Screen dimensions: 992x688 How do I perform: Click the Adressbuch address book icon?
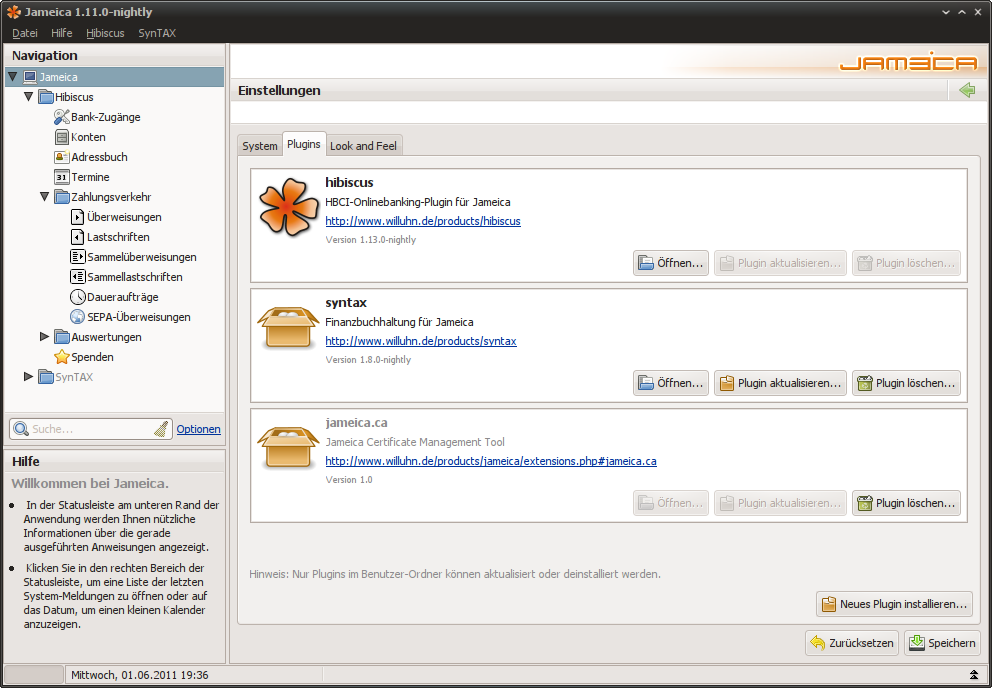pyautogui.click(x=61, y=157)
